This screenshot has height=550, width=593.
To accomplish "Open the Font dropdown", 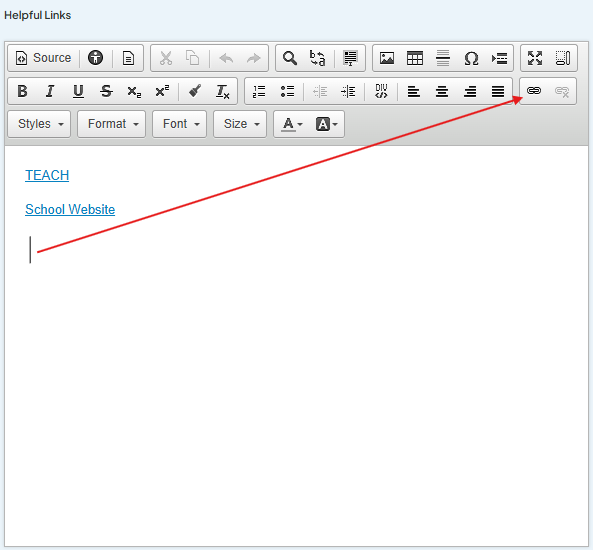I will click(180, 124).
